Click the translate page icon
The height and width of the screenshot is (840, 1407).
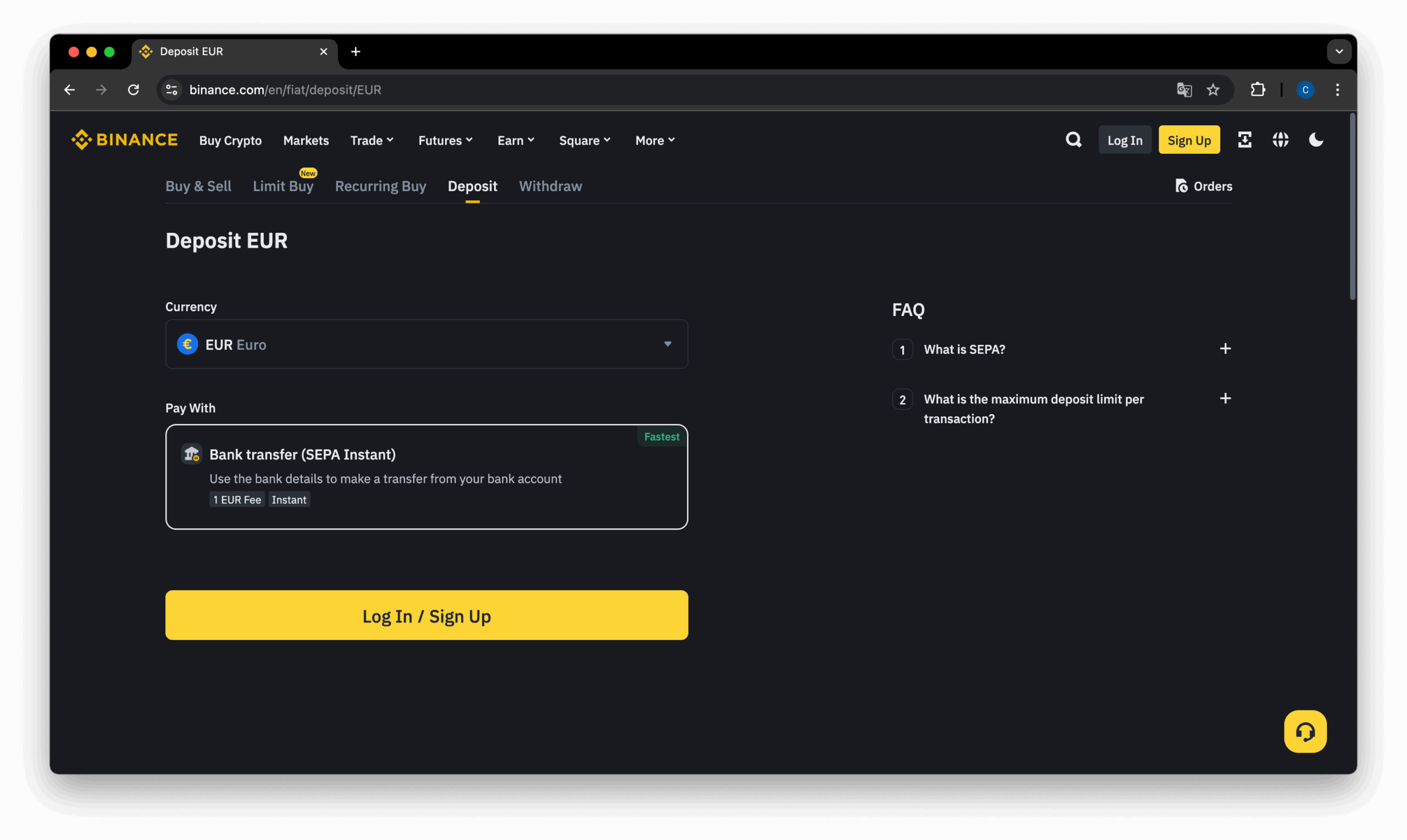[x=1184, y=90]
